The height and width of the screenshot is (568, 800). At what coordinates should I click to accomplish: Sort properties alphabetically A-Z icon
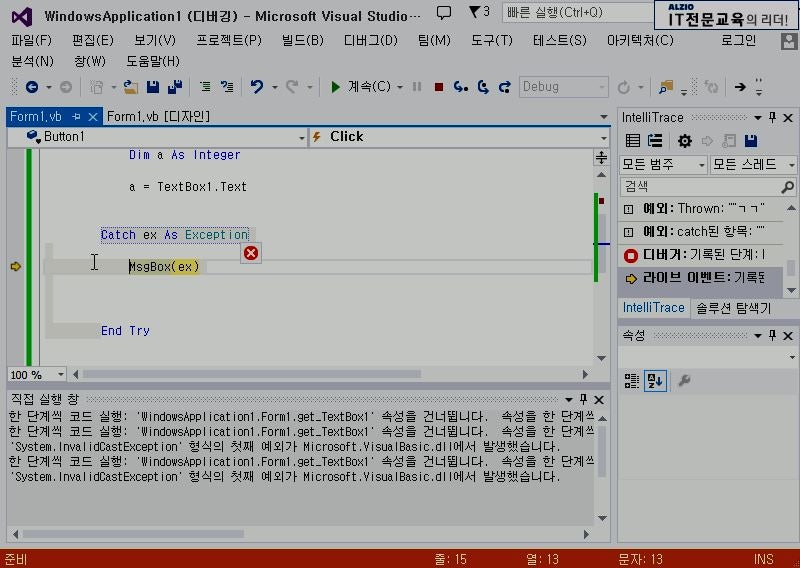[655, 381]
